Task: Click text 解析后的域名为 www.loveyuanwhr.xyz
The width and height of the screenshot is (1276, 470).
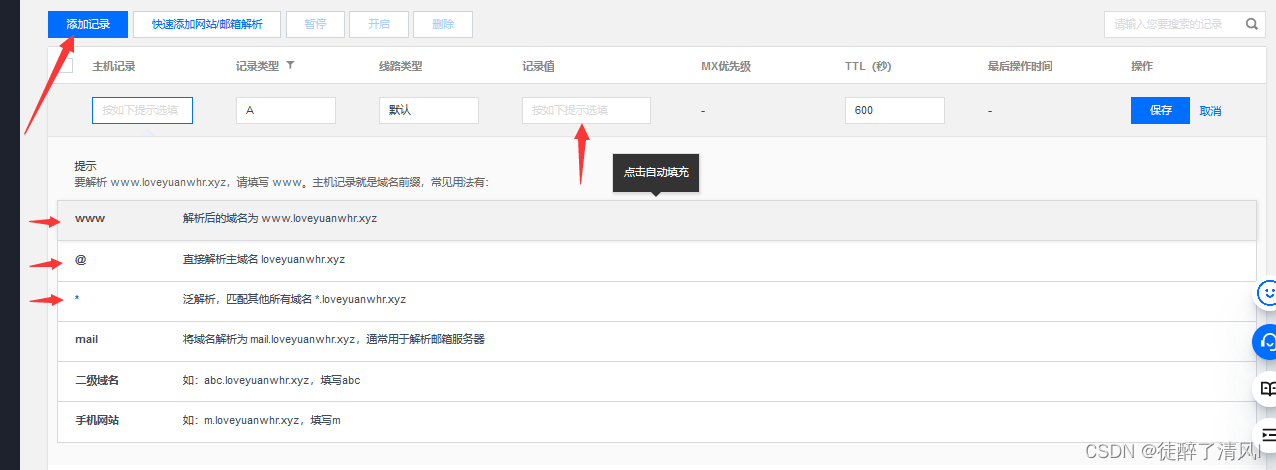Action: tap(280, 218)
